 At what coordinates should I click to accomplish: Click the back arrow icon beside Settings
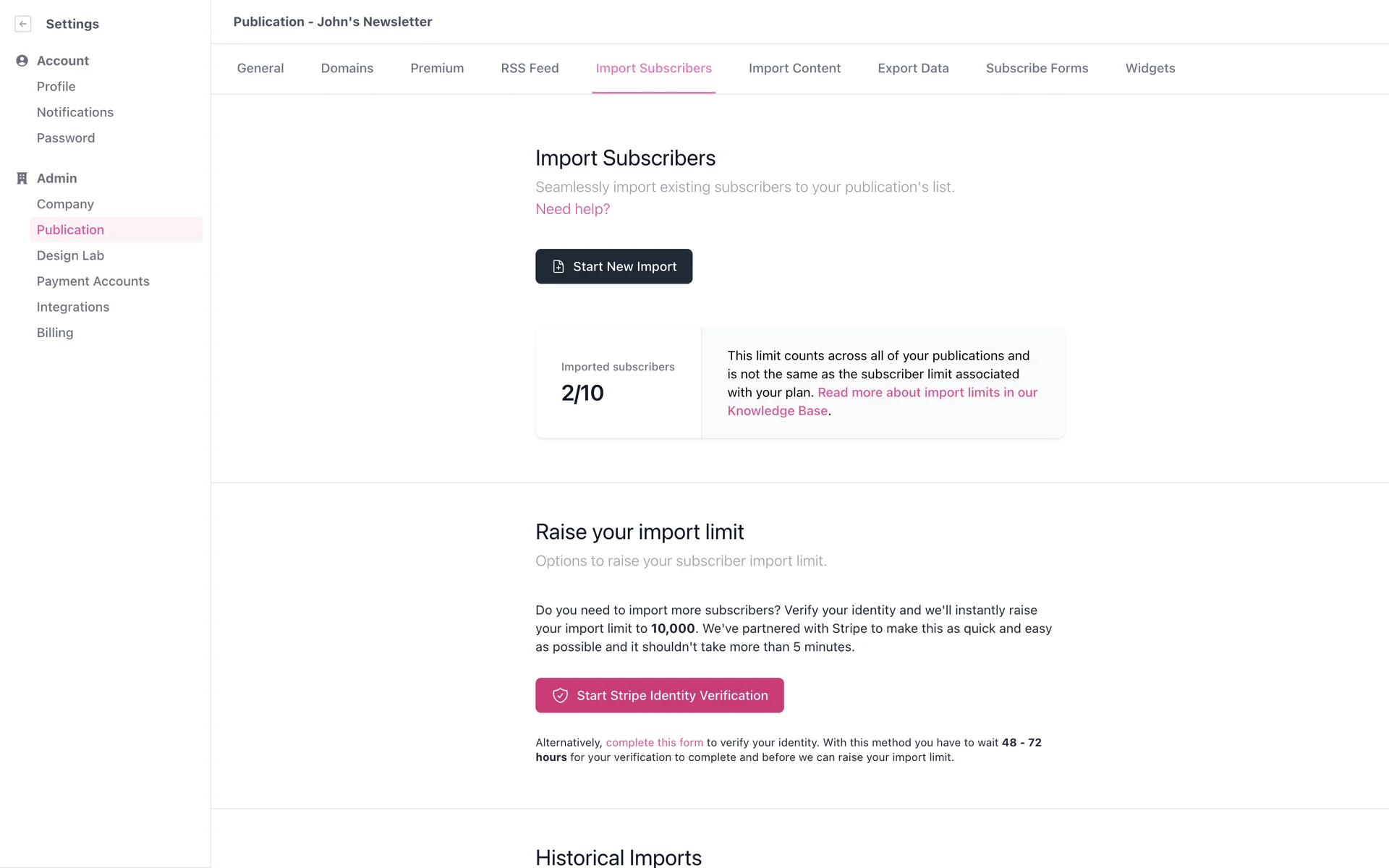click(x=23, y=24)
